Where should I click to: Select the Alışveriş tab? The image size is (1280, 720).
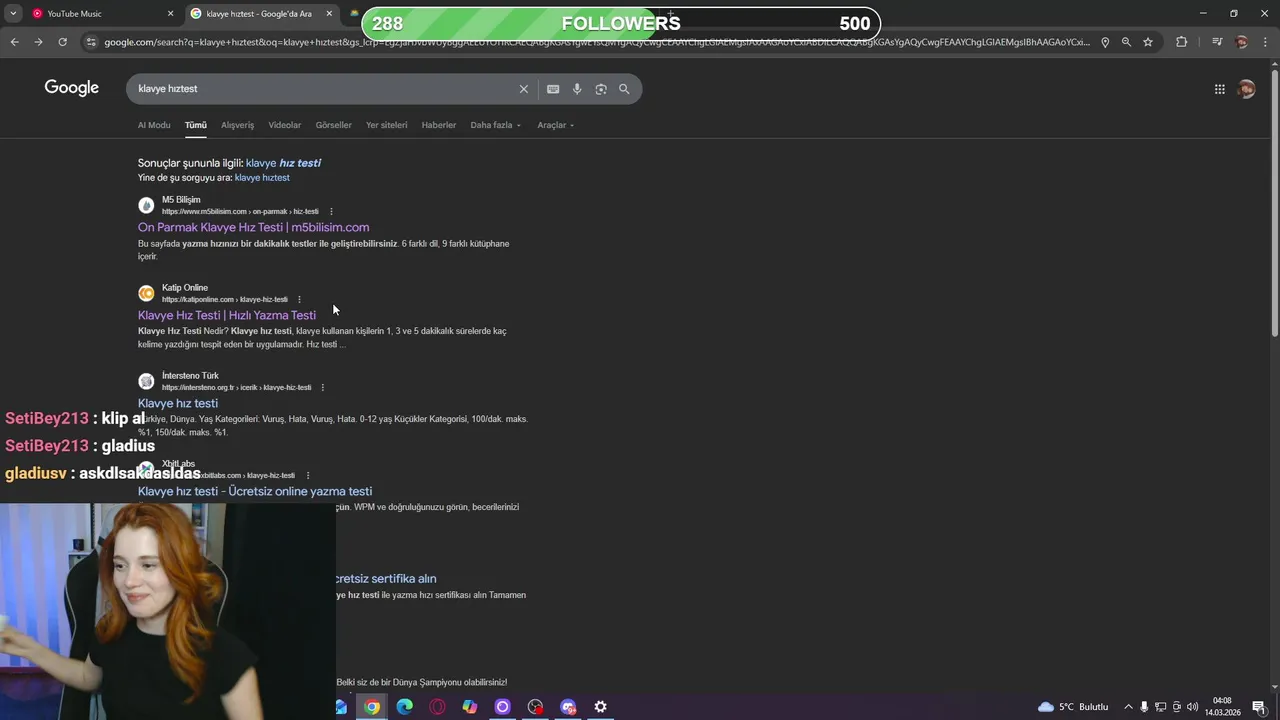pos(237,125)
